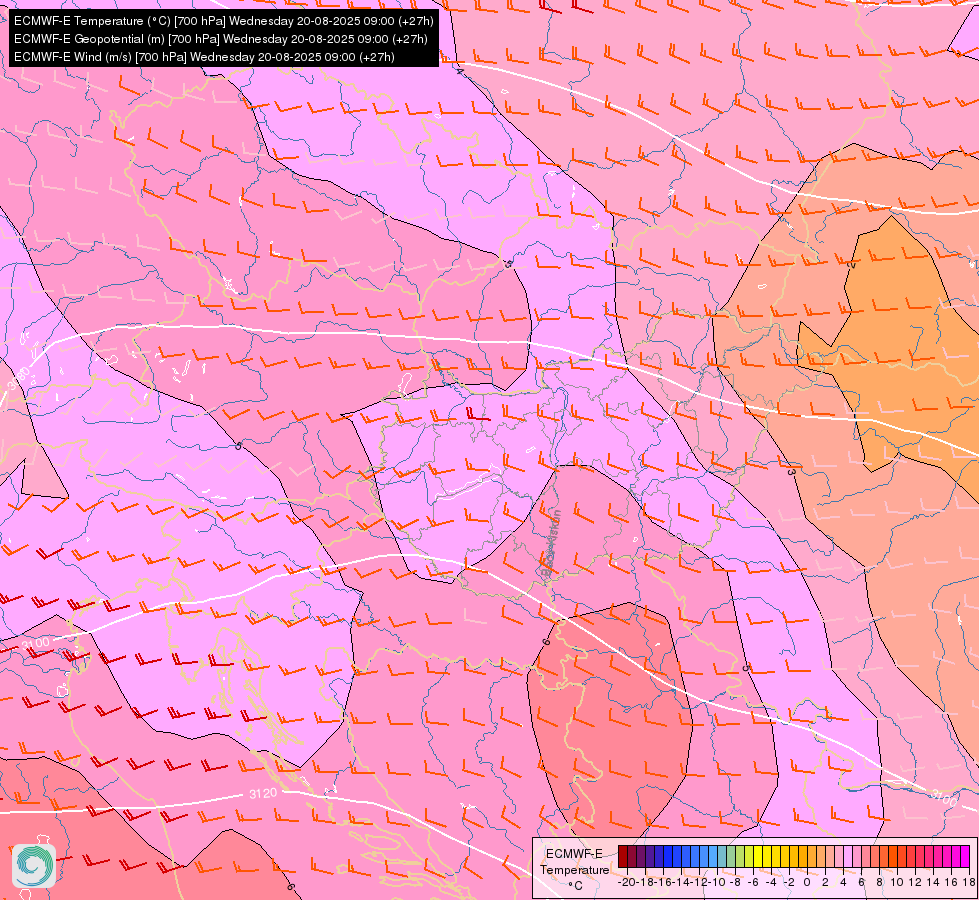This screenshot has height=900, width=979.
Task: Pick the bright yellow legend swatch
Action: coord(758,856)
